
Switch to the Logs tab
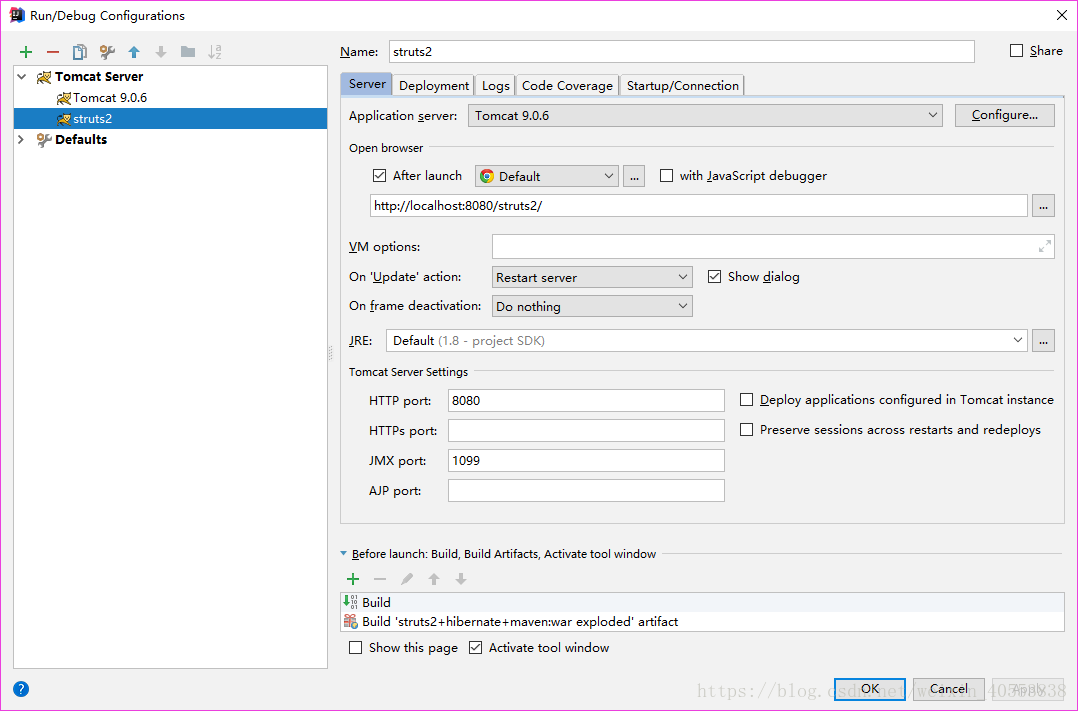tap(496, 85)
